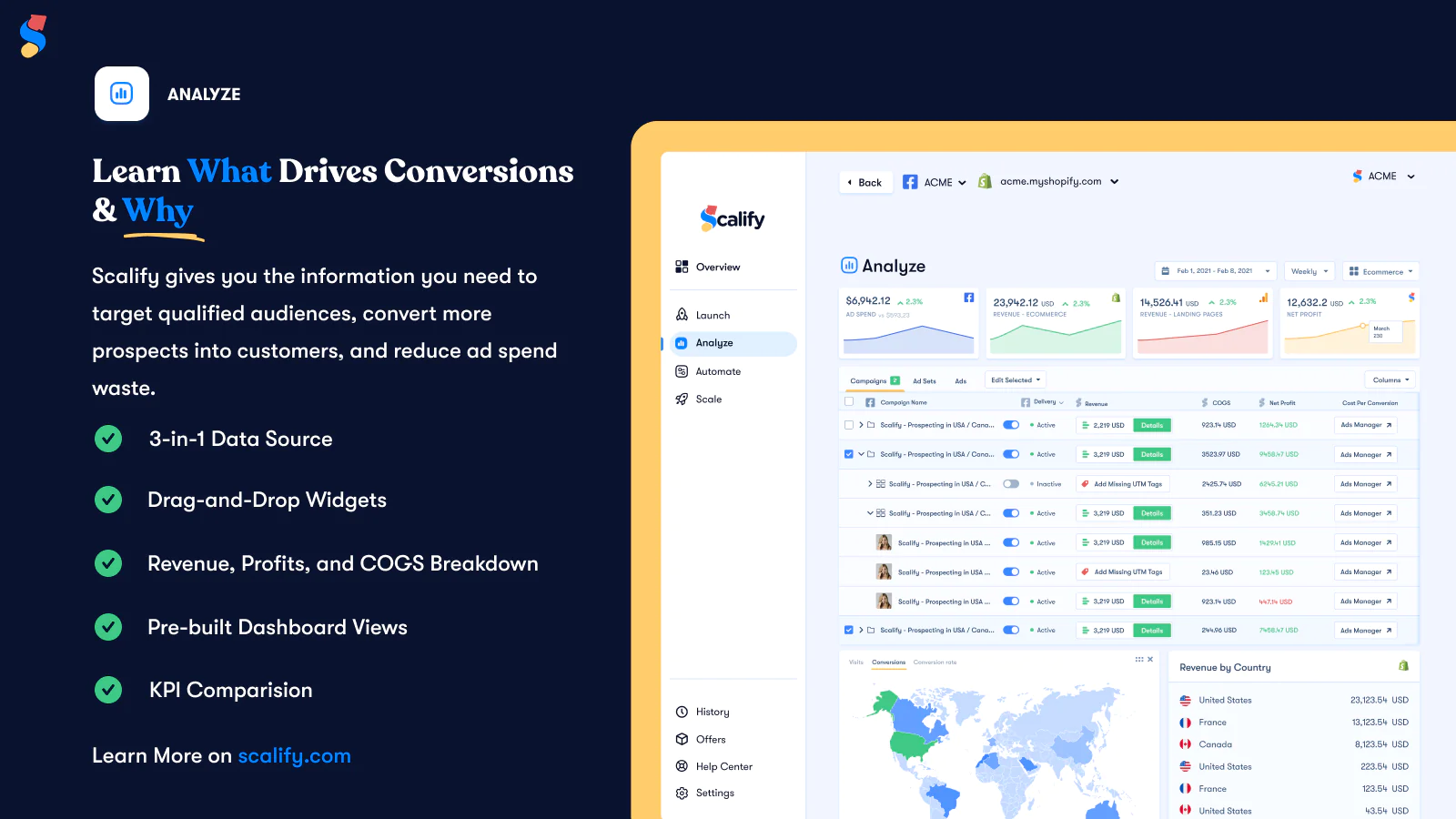Expand the campaign with net profit 1264.34 USD
The width and height of the screenshot is (1456, 819).
click(861, 425)
